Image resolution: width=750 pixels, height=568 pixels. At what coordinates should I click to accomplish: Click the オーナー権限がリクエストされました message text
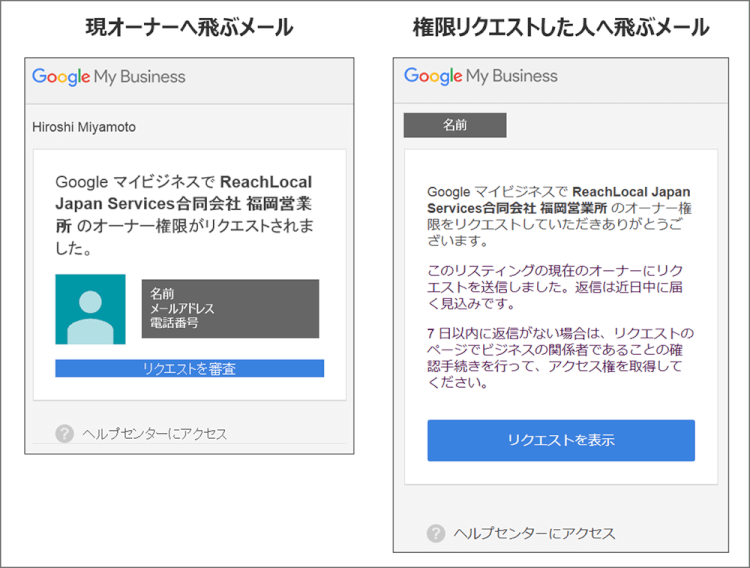pyautogui.click(x=185, y=215)
